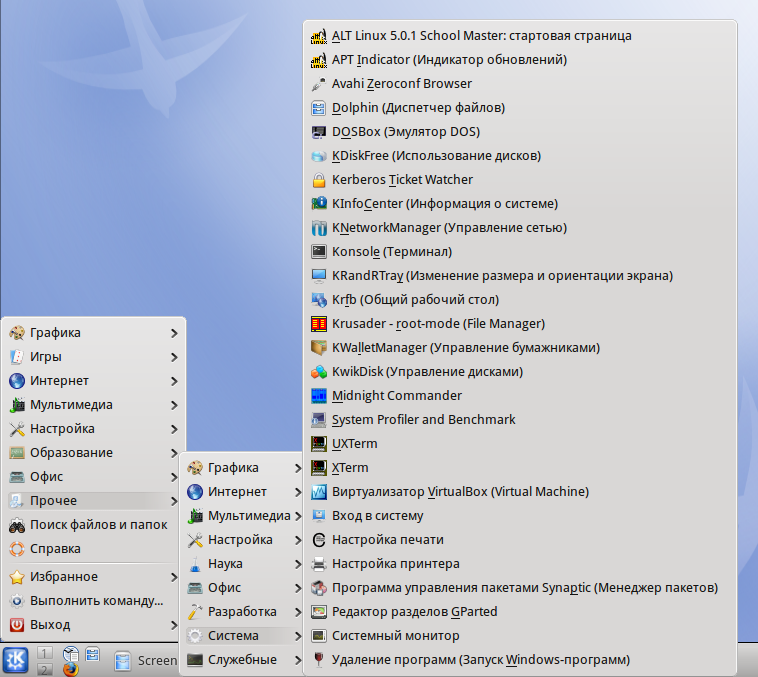Expand the Интернет arrow in the main menu
This screenshot has width=758, height=677.
174,382
